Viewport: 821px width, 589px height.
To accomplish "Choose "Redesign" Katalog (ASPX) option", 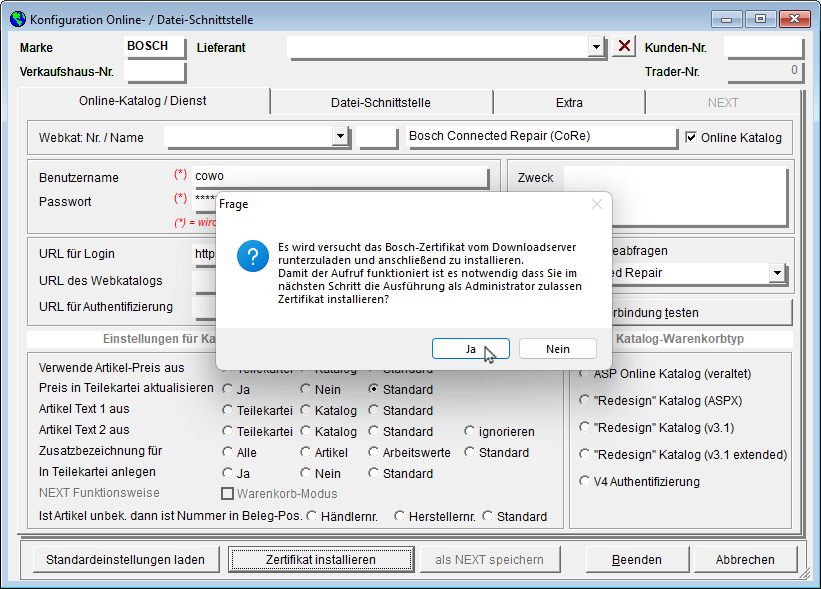I will point(584,400).
